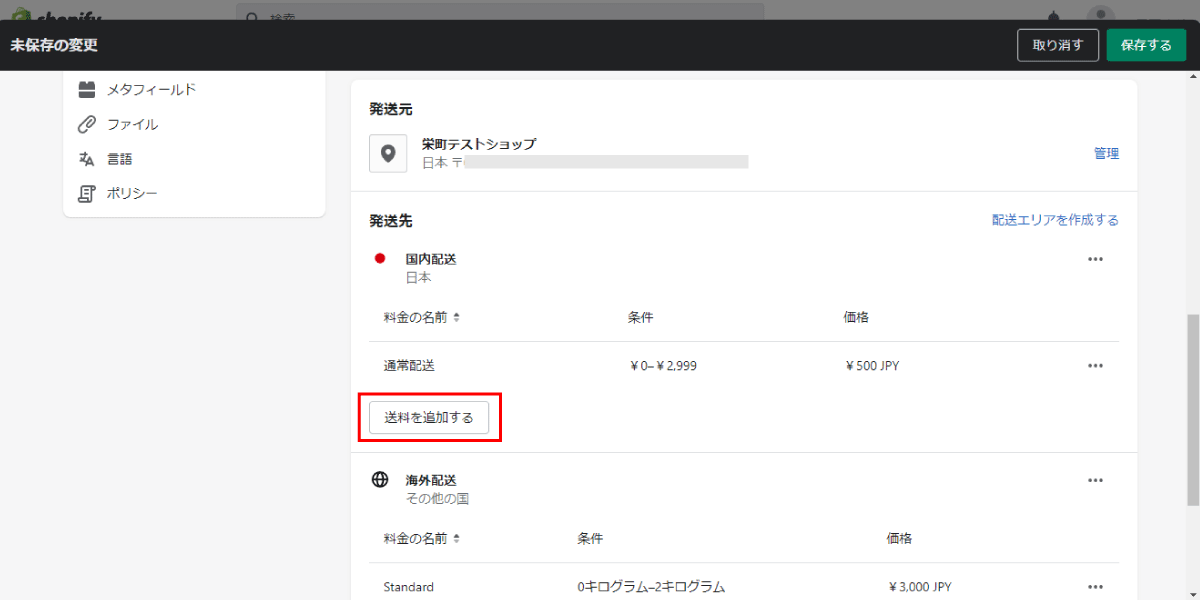The height and width of the screenshot is (600, 1200).
Task: Select the ¥500 JPY price
Action: pyautogui.click(x=872, y=366)
